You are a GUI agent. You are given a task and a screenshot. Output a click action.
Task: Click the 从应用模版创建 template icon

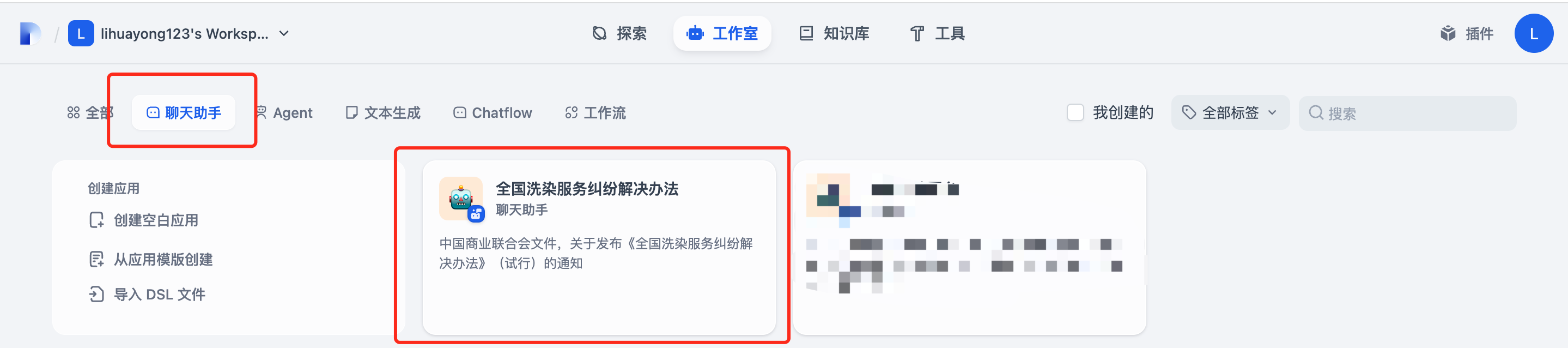point(96,259)
